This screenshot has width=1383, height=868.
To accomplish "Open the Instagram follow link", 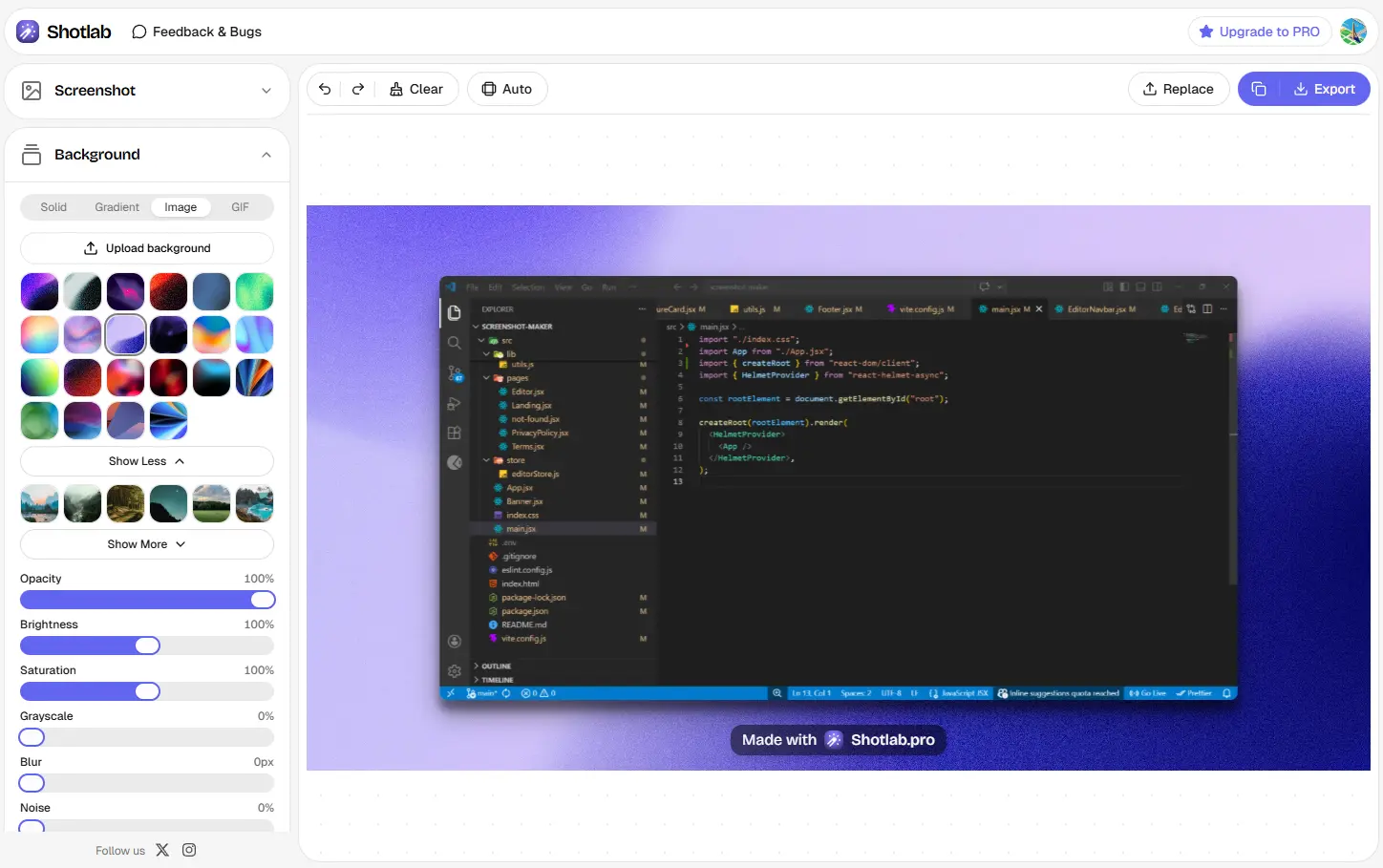I will (x=189, y=850).
